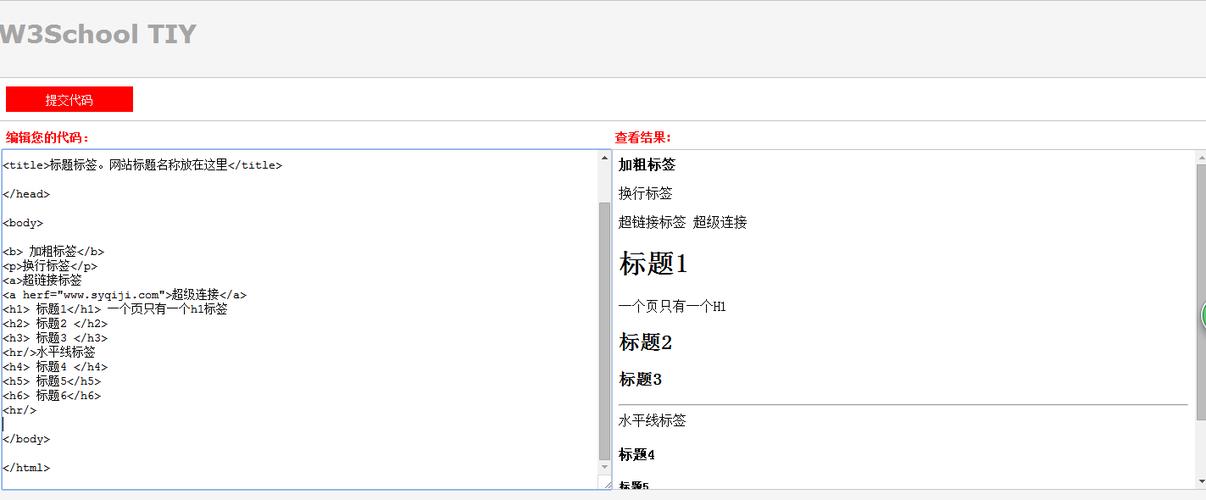The width and height of the screenshot is (1206, 500).
Task: Click the 查看结果 label
Action: tap(643, 137)
